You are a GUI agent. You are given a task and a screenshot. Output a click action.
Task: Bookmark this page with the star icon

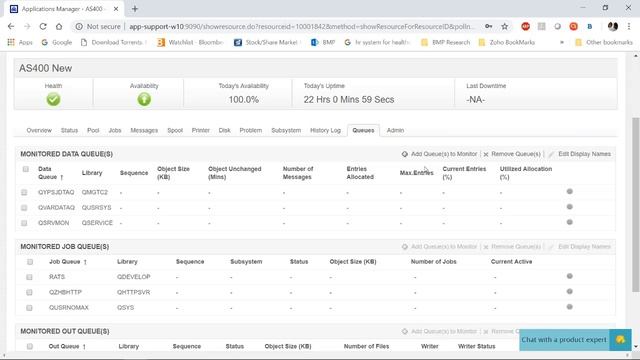(504, 27)
